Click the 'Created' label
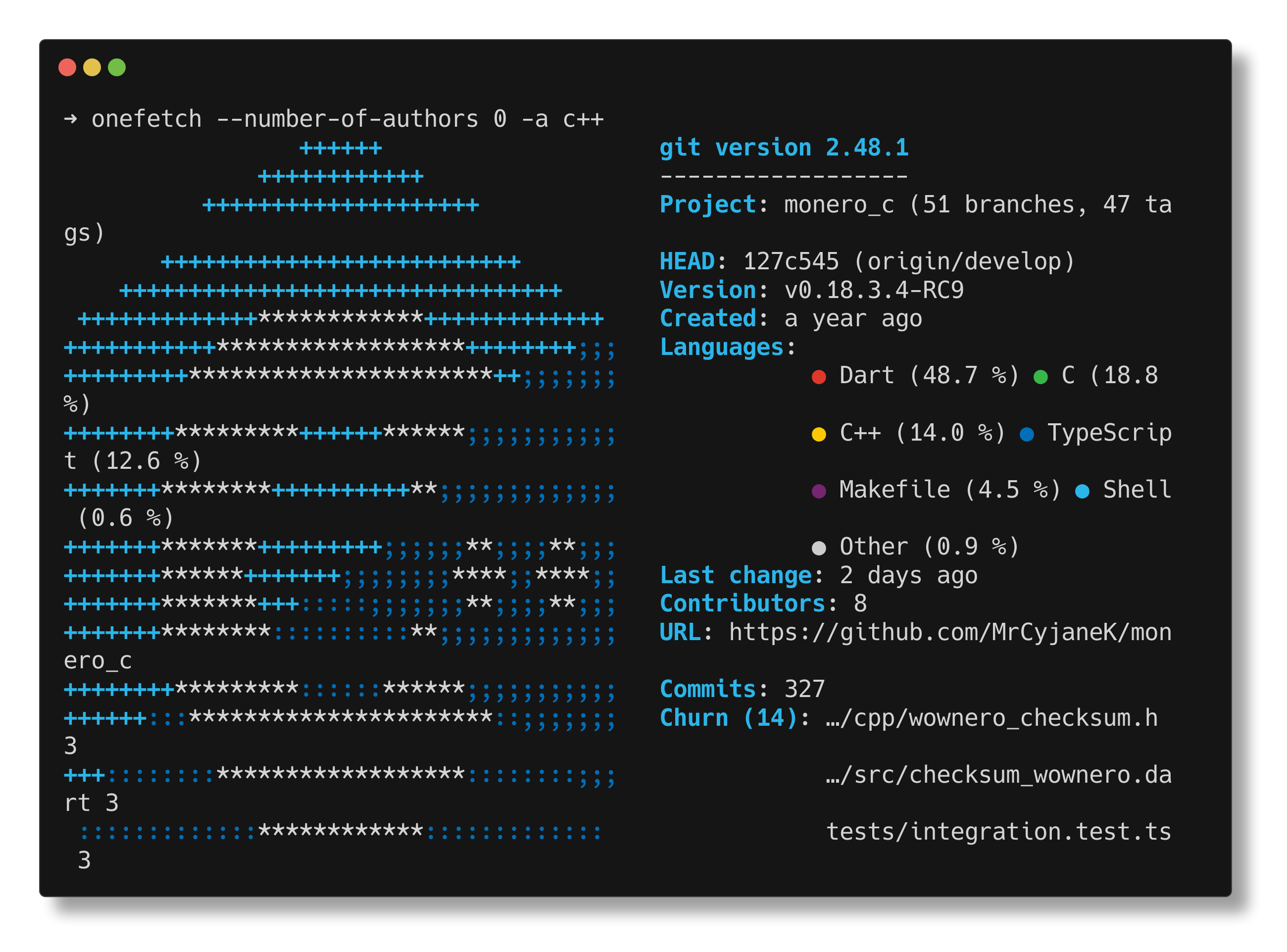Screen dimensions: 1287x952 click(x=708, y=319)
